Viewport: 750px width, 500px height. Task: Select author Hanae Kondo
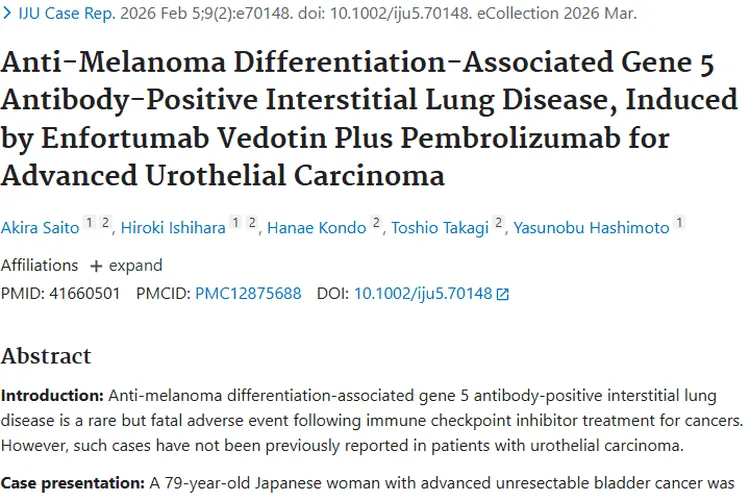pyautogui.click(x=316, y=228)
